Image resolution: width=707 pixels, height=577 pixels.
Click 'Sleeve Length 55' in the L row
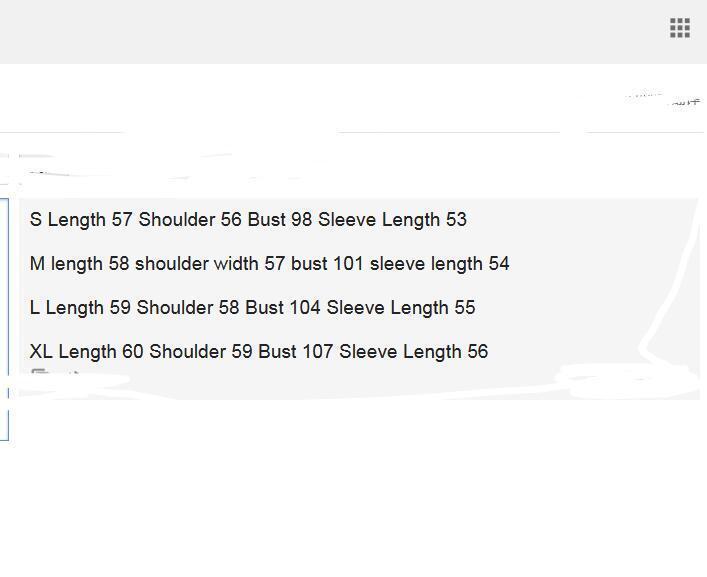pos(401,308)
